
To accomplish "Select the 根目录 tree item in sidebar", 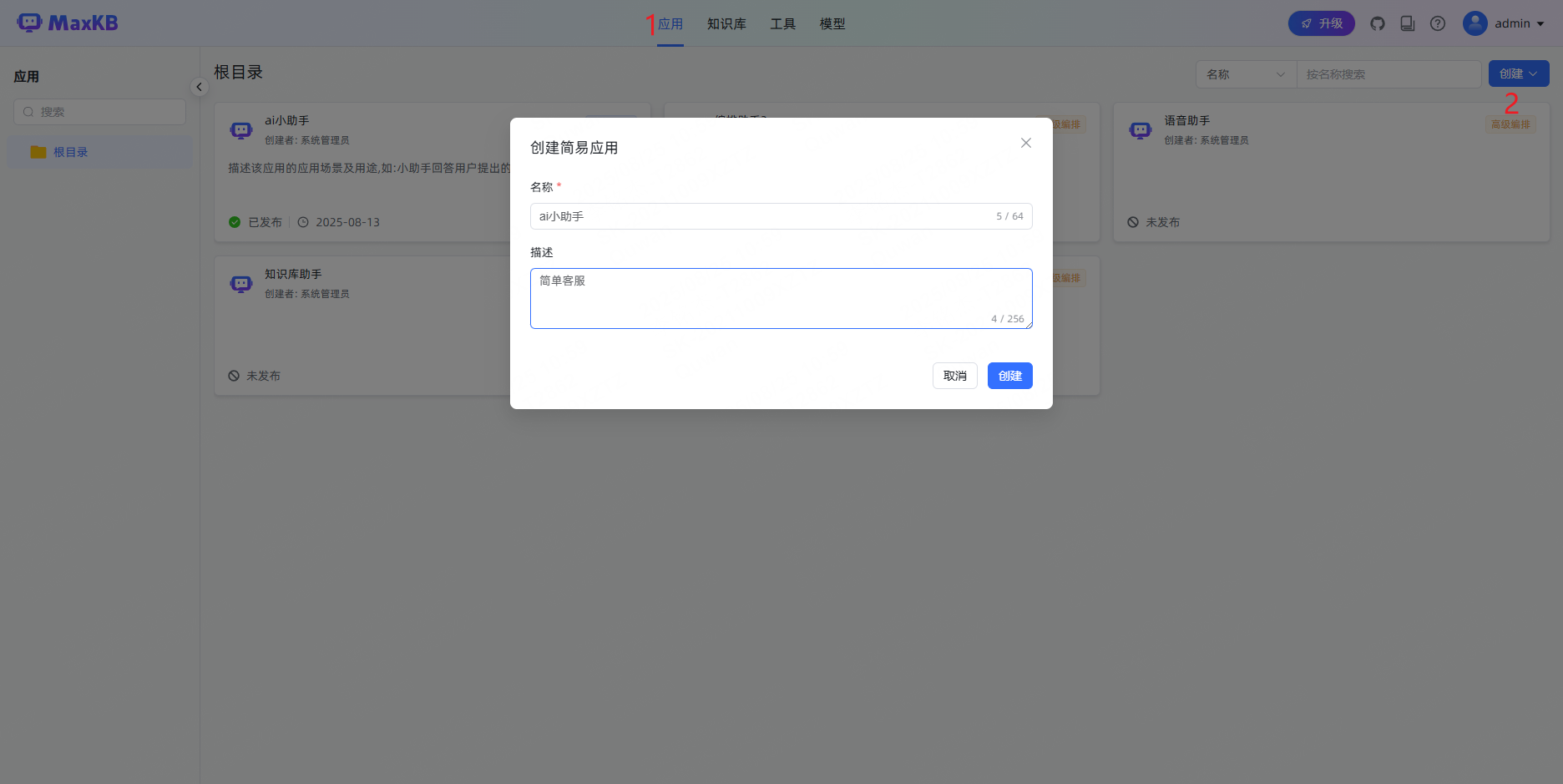I will click(x=99, y=152).
